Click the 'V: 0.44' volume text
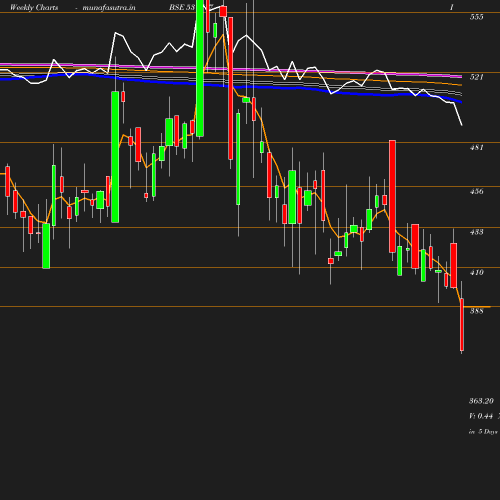The width and height of the screenshot is (500, 500). [481, 416]
